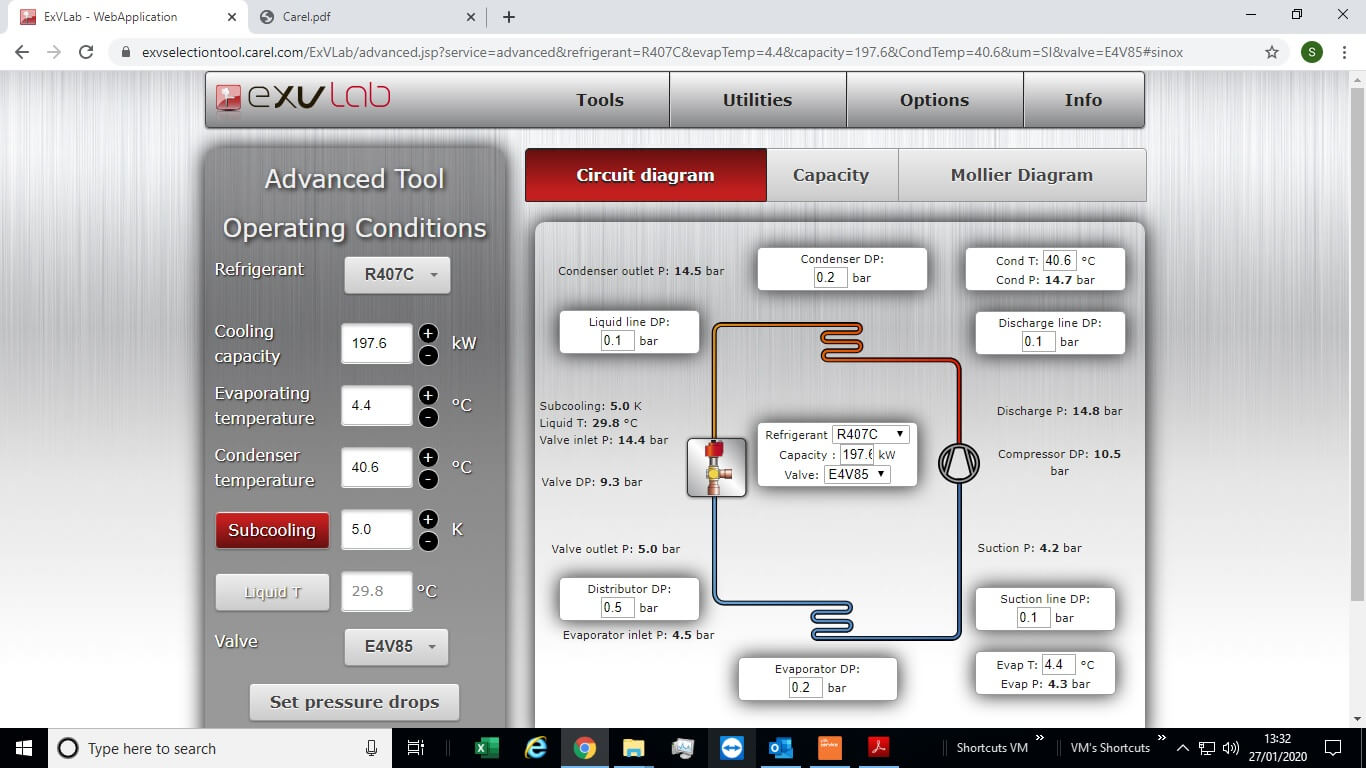Open the Tools menu
Screen dimensions: 1366x768
[x=600, y=100]
